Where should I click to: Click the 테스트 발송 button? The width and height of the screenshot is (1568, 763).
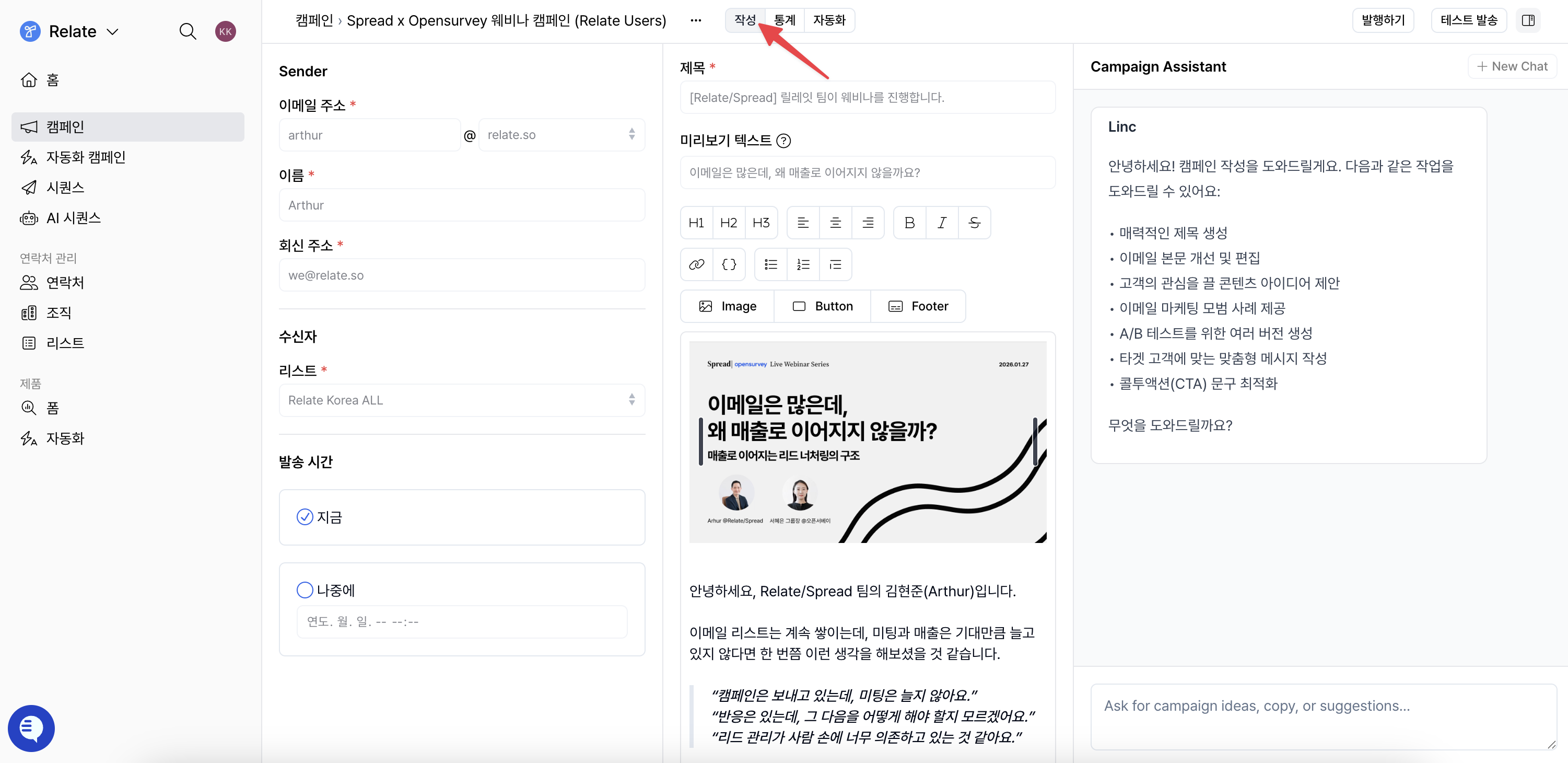[1468, 20]
